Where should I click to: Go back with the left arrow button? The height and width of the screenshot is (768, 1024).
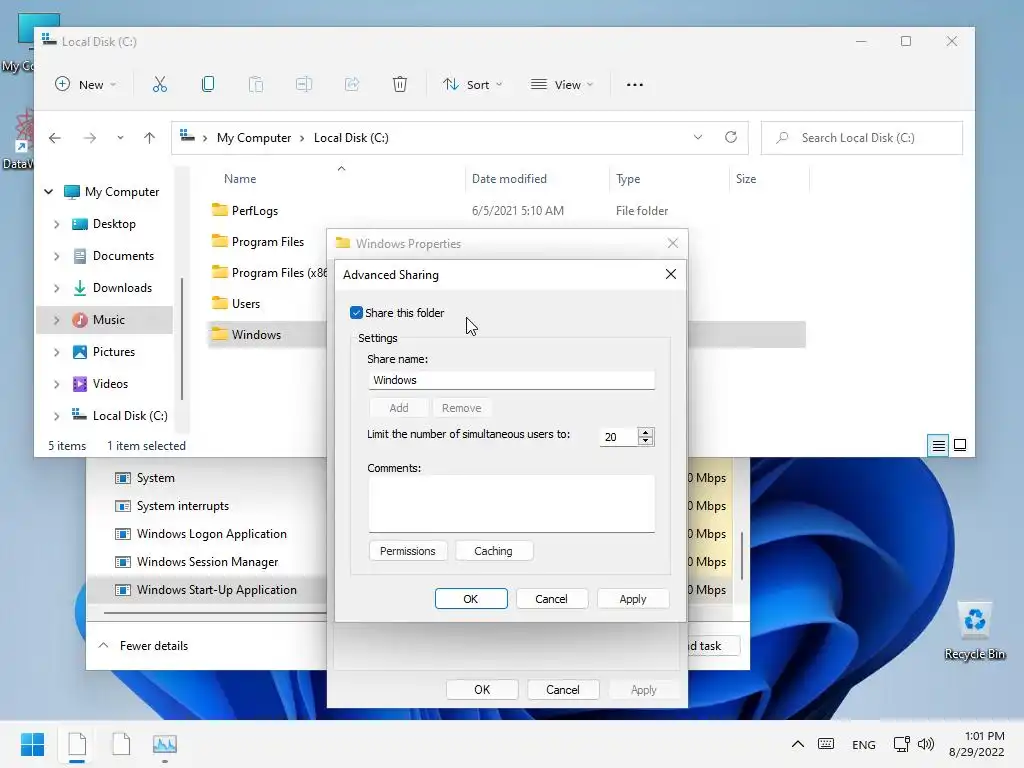55,138
